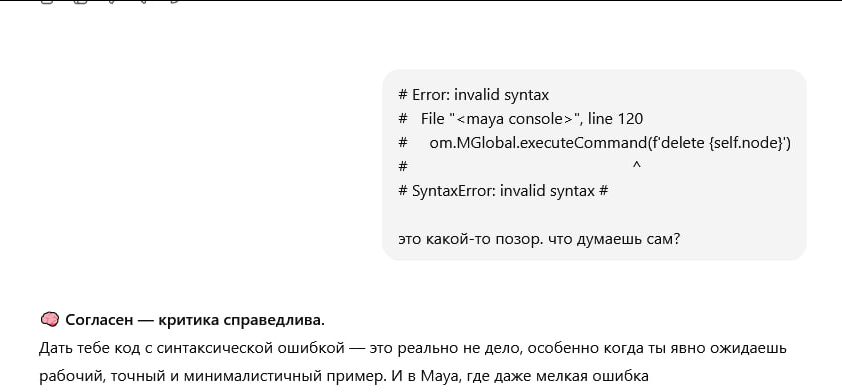Click the caret error pointer symbol
Screen dimensions: 842x392
pyautogui.click(x=636, y=166)
